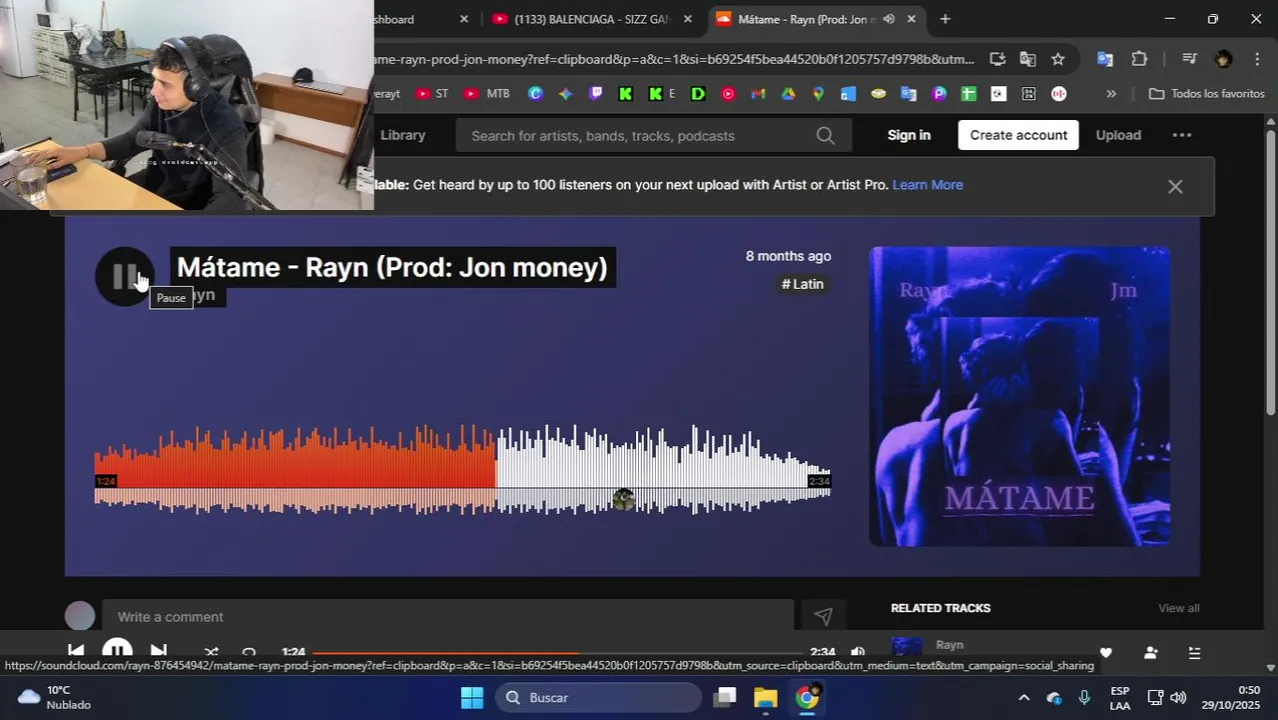The image size is (1278, 720).
Task: Go to the Upload page
Action: pos(1118,135)
